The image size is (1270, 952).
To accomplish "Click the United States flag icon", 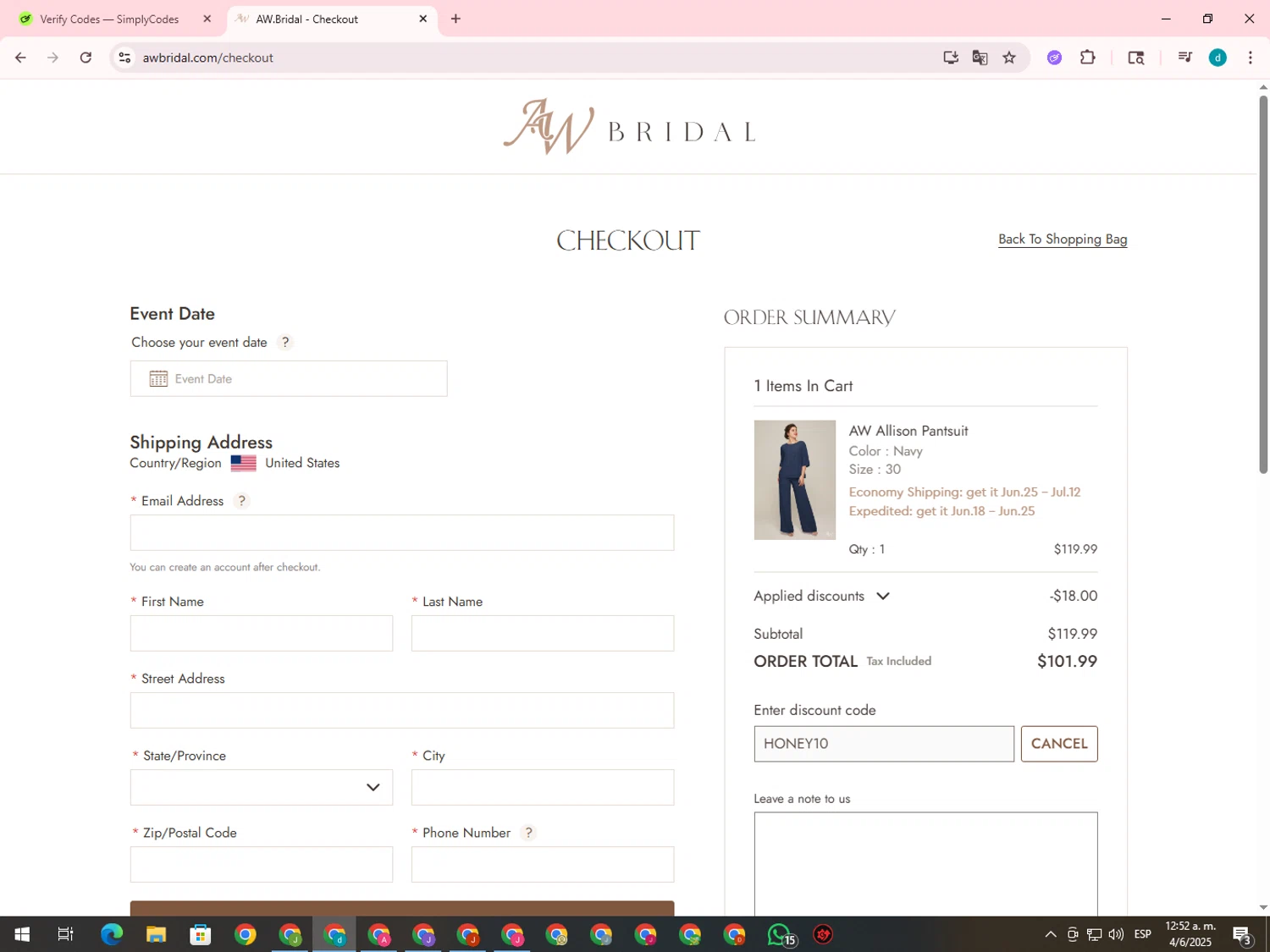I will tap(243, 463).
